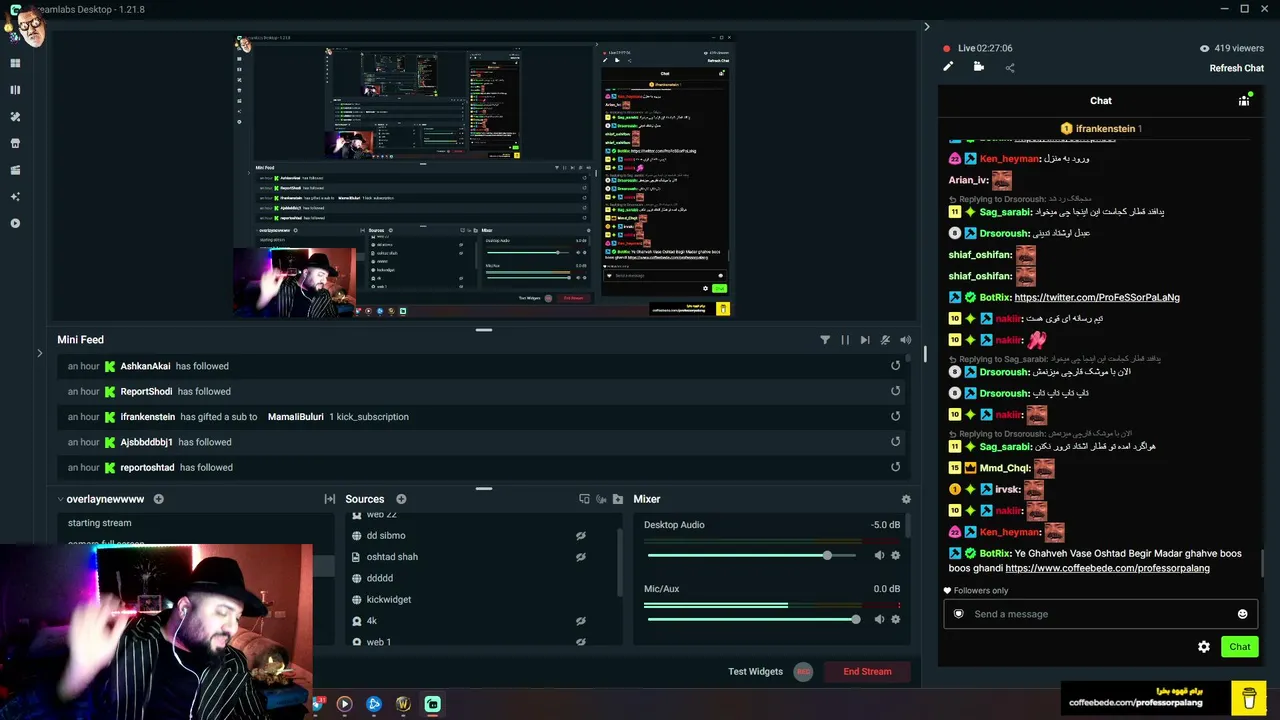This screenshot has width=1280, height=720.
Task: Focus the Send a message input
Action: (1100, 614)
